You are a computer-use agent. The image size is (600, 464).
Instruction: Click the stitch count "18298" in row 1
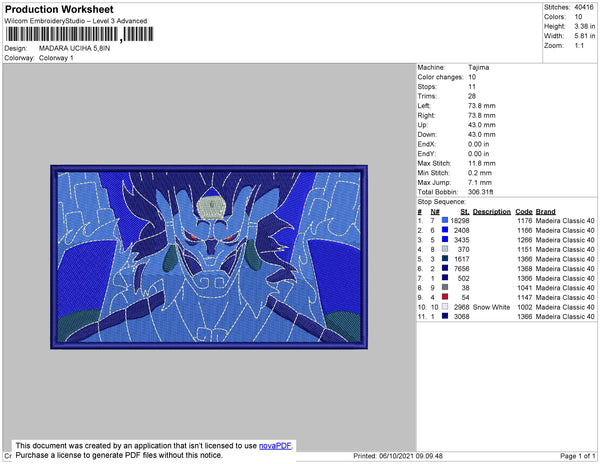460,221
